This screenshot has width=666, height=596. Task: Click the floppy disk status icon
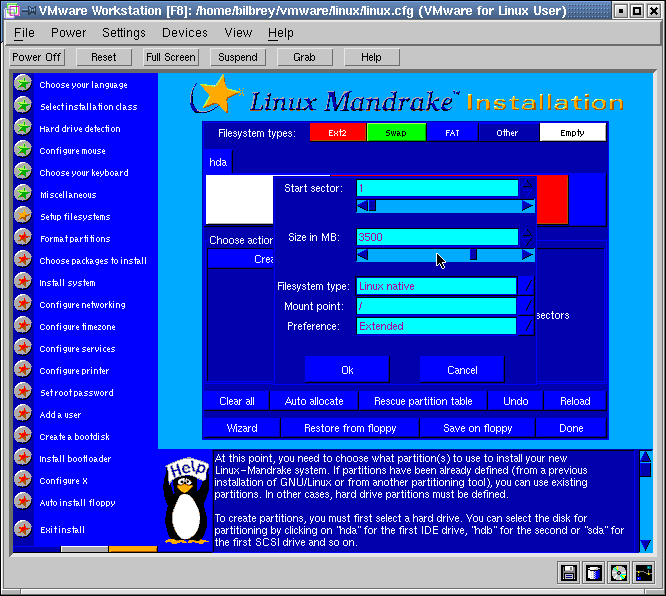[x=569, y=573]
